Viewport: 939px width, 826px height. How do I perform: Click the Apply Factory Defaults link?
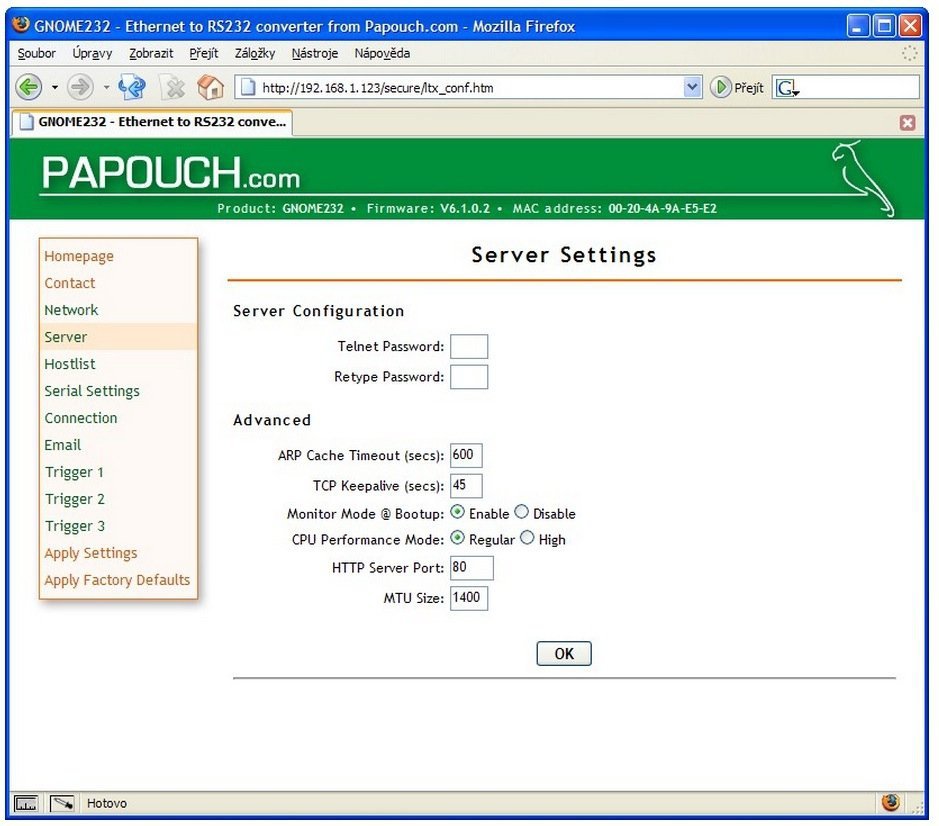(x=117, y=580)
